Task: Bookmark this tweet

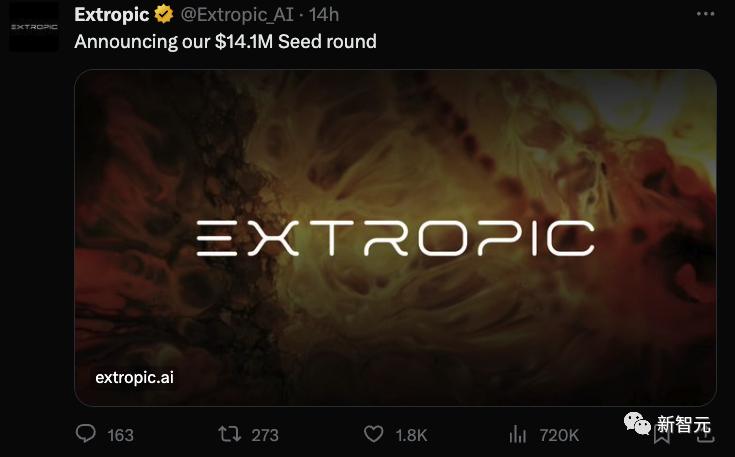Action: tap(662, 431)
